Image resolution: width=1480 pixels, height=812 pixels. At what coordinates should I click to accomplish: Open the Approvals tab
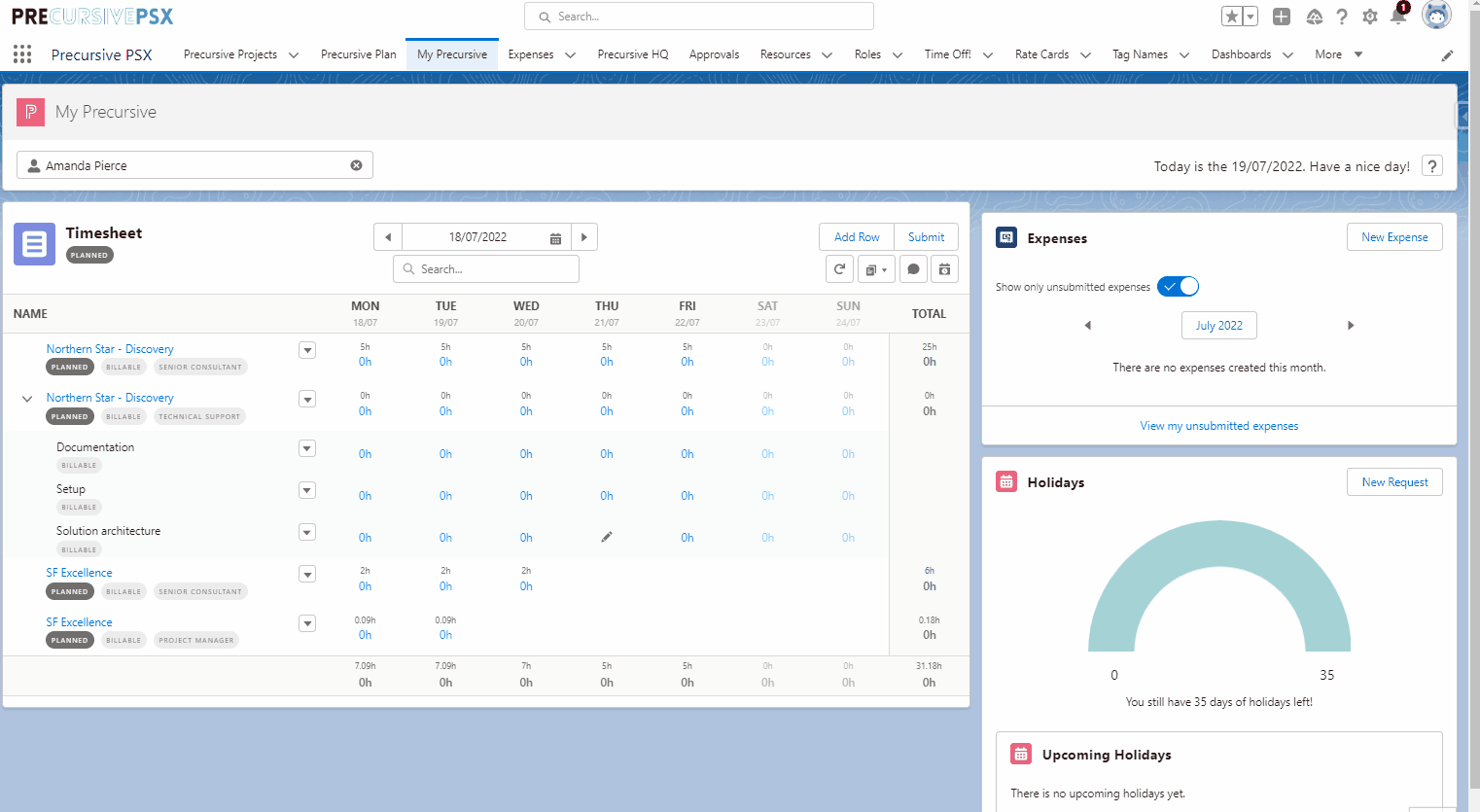[x=714, y=54]
